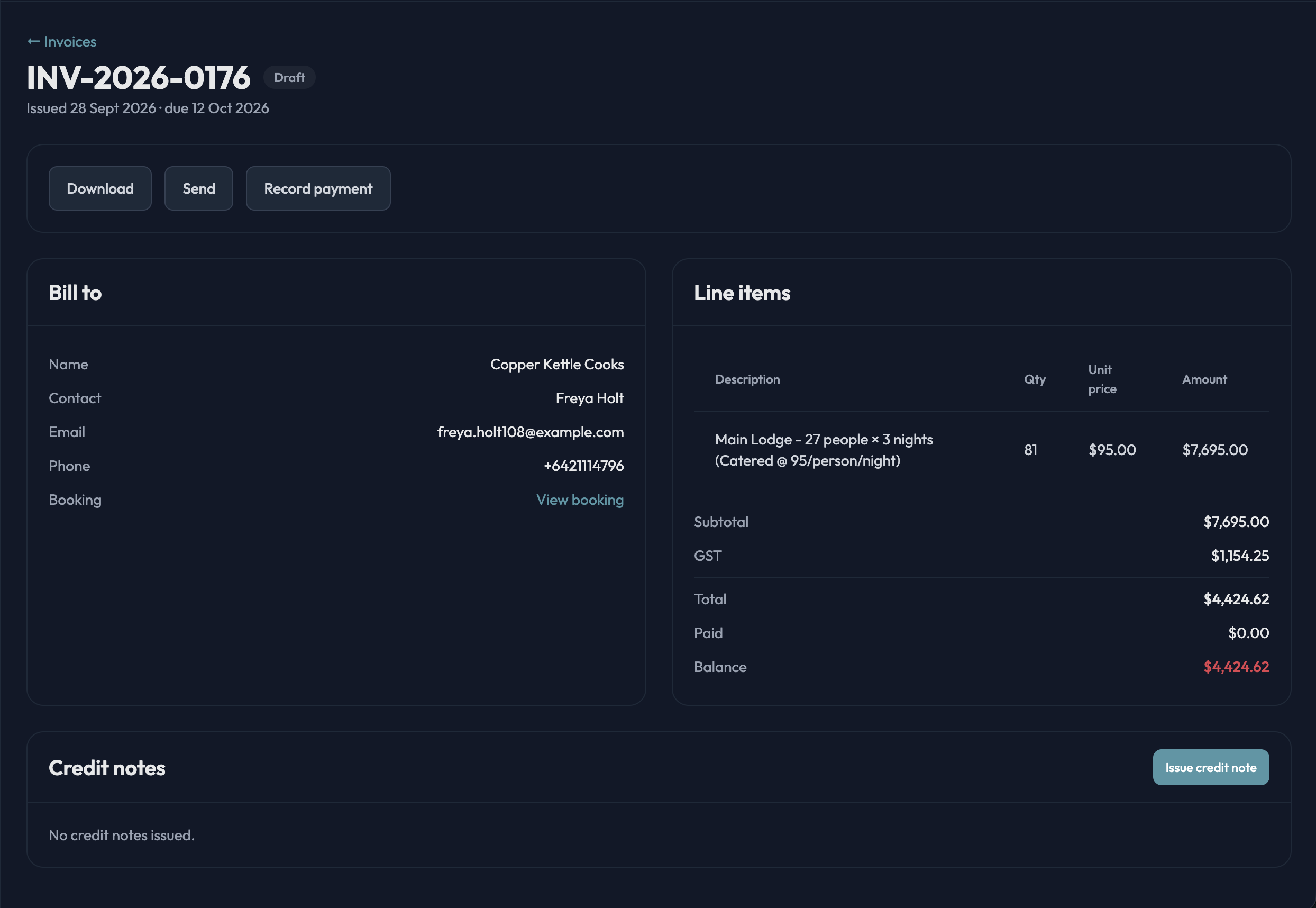Click the Phone field label
Image resolution: width=1316 pixels, height=908 pixels.
[69, 466]
